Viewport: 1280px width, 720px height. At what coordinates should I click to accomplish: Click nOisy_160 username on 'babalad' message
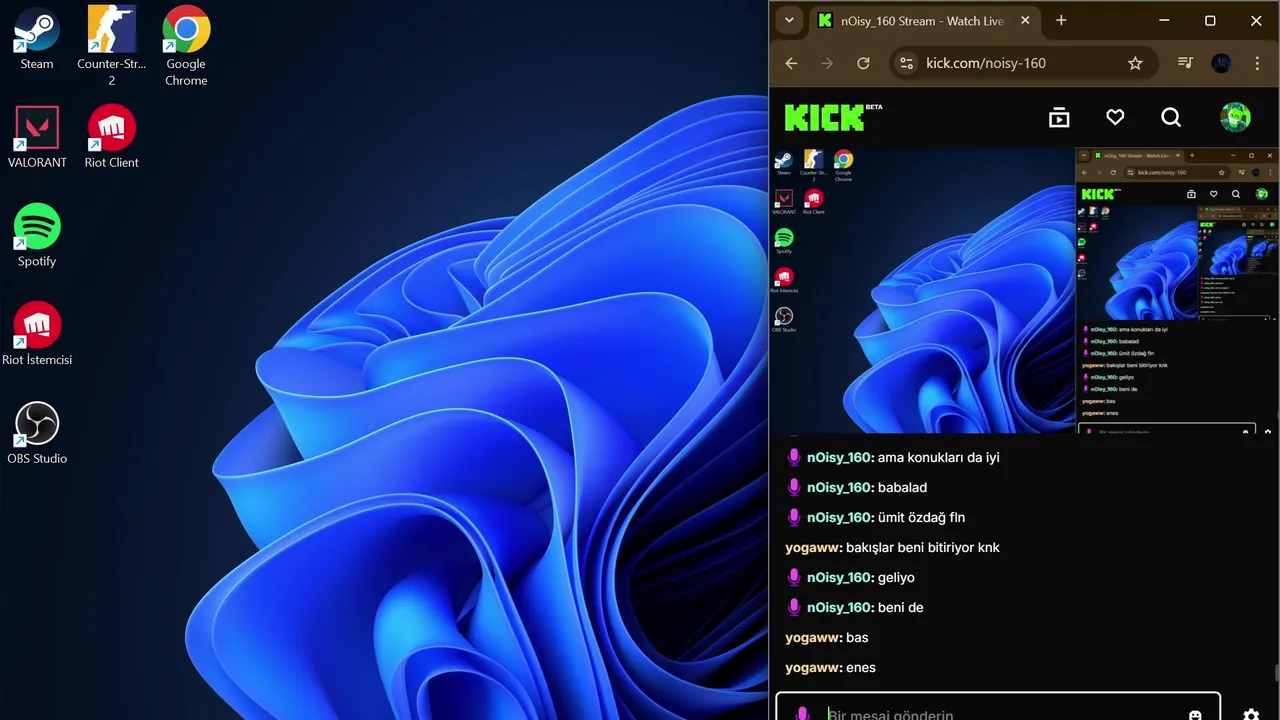(841, 487)
